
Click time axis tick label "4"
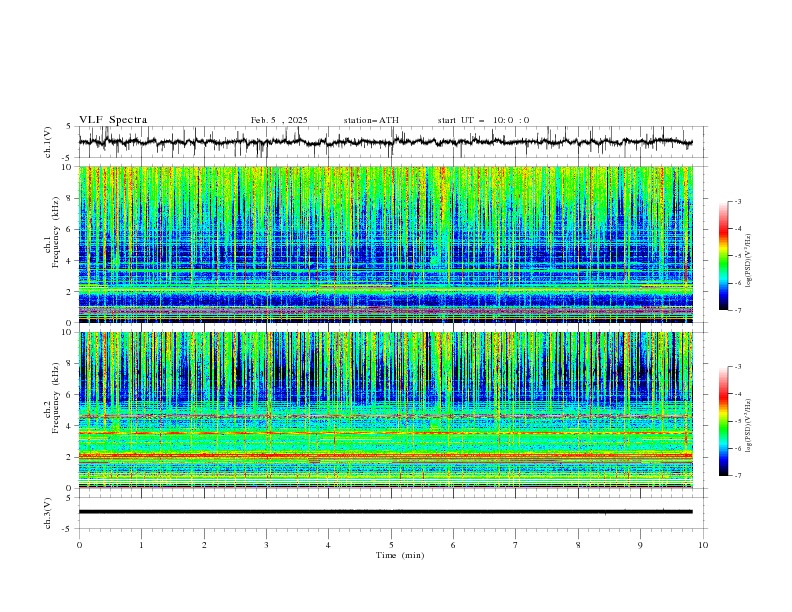pos(329,545)
